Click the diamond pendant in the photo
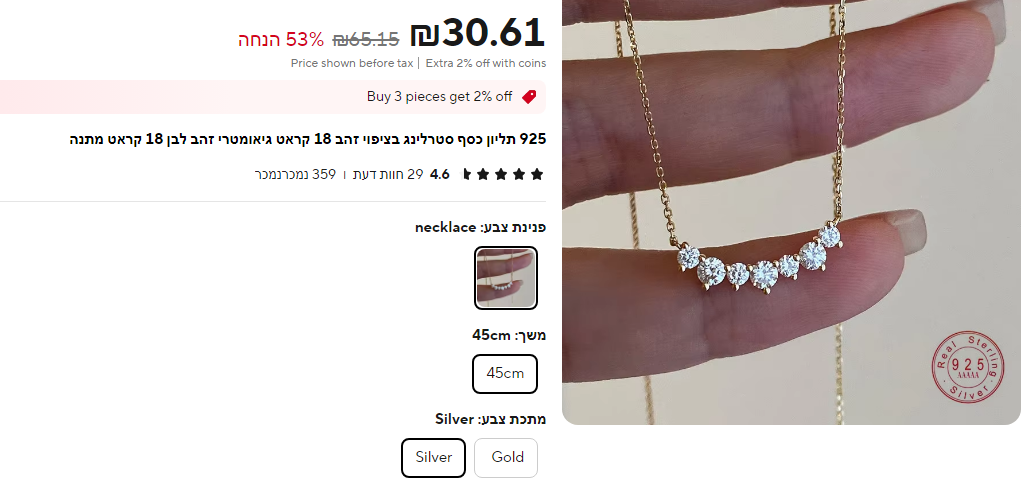1029x494 pixels. pyautogui.click(x=759, y=262)
